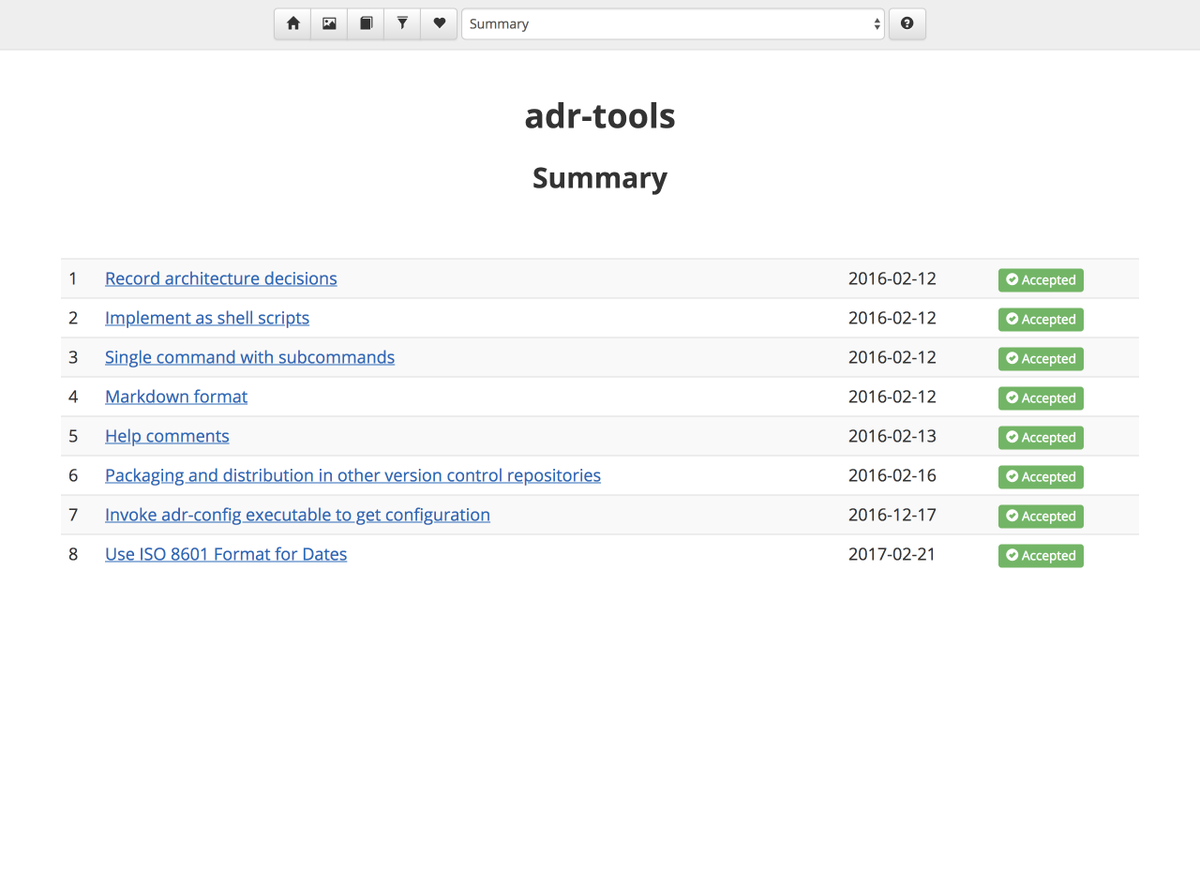This screenshot has height=870, width=1200.
Task: Open the book icon in toolbar
Action: click(366, 23)
